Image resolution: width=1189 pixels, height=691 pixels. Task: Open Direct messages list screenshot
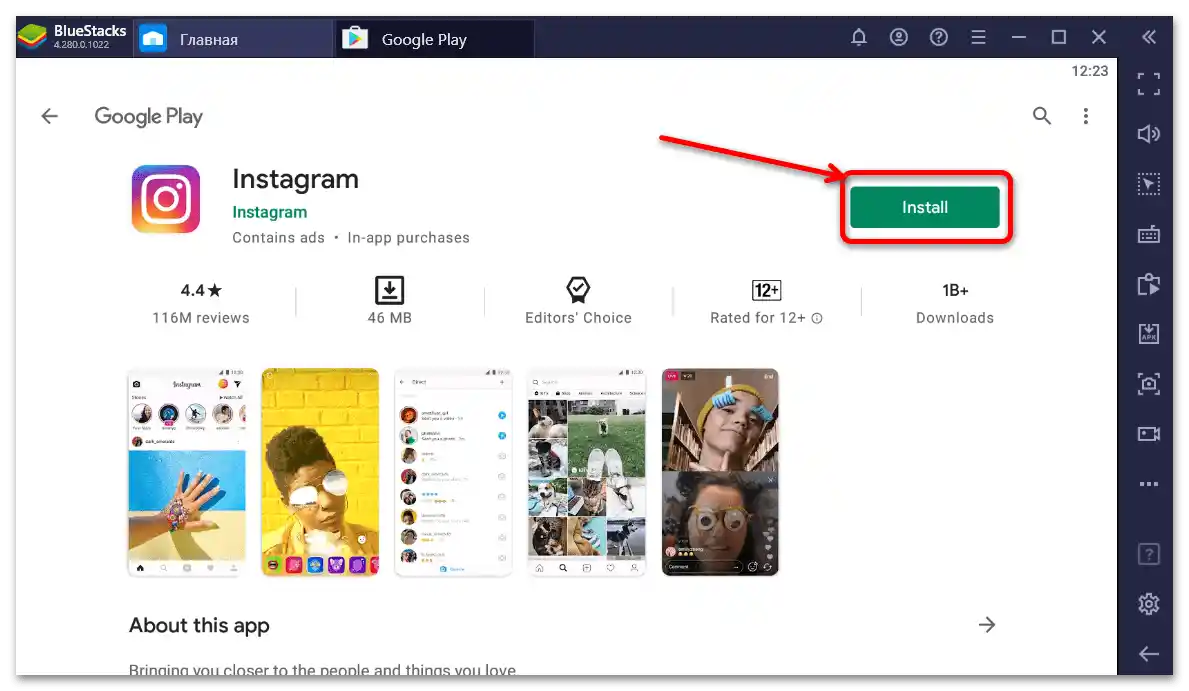coord(453,472)
